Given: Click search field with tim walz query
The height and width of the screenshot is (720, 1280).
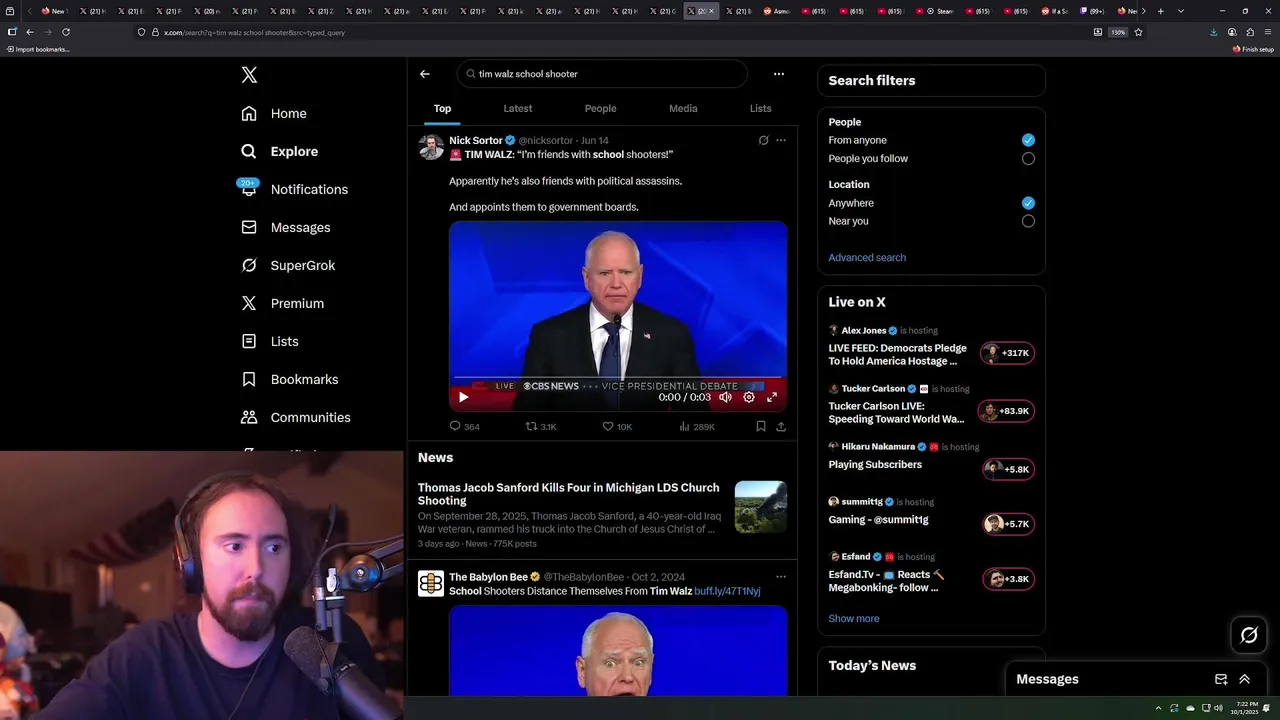Looking at the screenshot, I should pyautogui.click(x=602, y=74).
